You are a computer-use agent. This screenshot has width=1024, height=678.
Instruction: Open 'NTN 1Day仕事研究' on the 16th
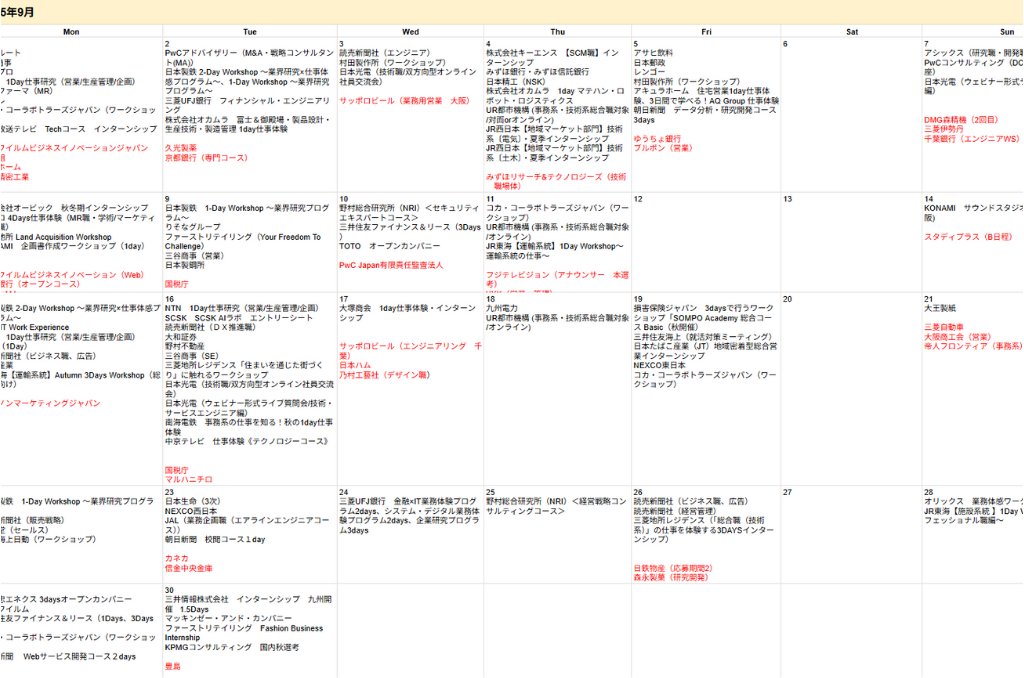point(241,308)
